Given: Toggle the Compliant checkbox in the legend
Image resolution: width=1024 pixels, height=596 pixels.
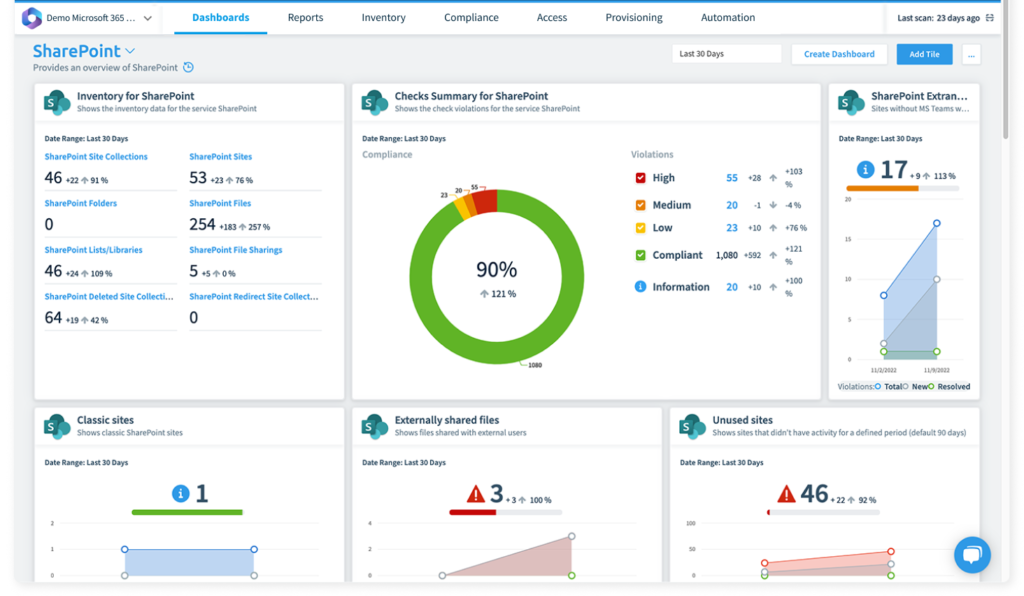Looking at the screenshot, I should coord(641,255).
